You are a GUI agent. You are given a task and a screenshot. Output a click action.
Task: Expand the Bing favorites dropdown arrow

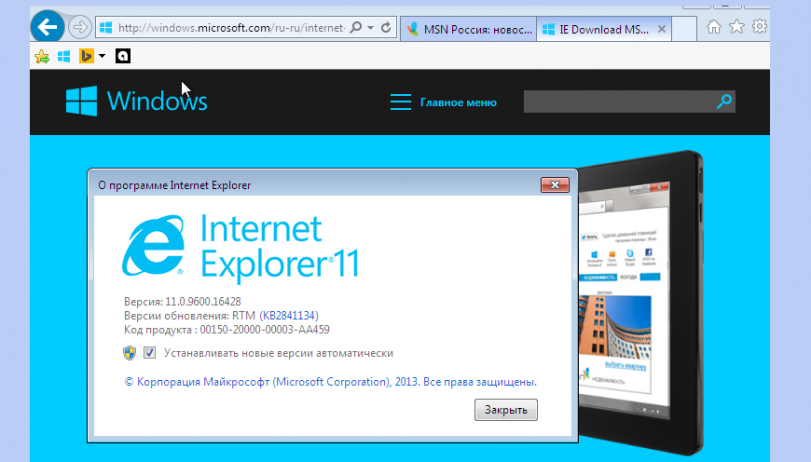pos(102,56)
